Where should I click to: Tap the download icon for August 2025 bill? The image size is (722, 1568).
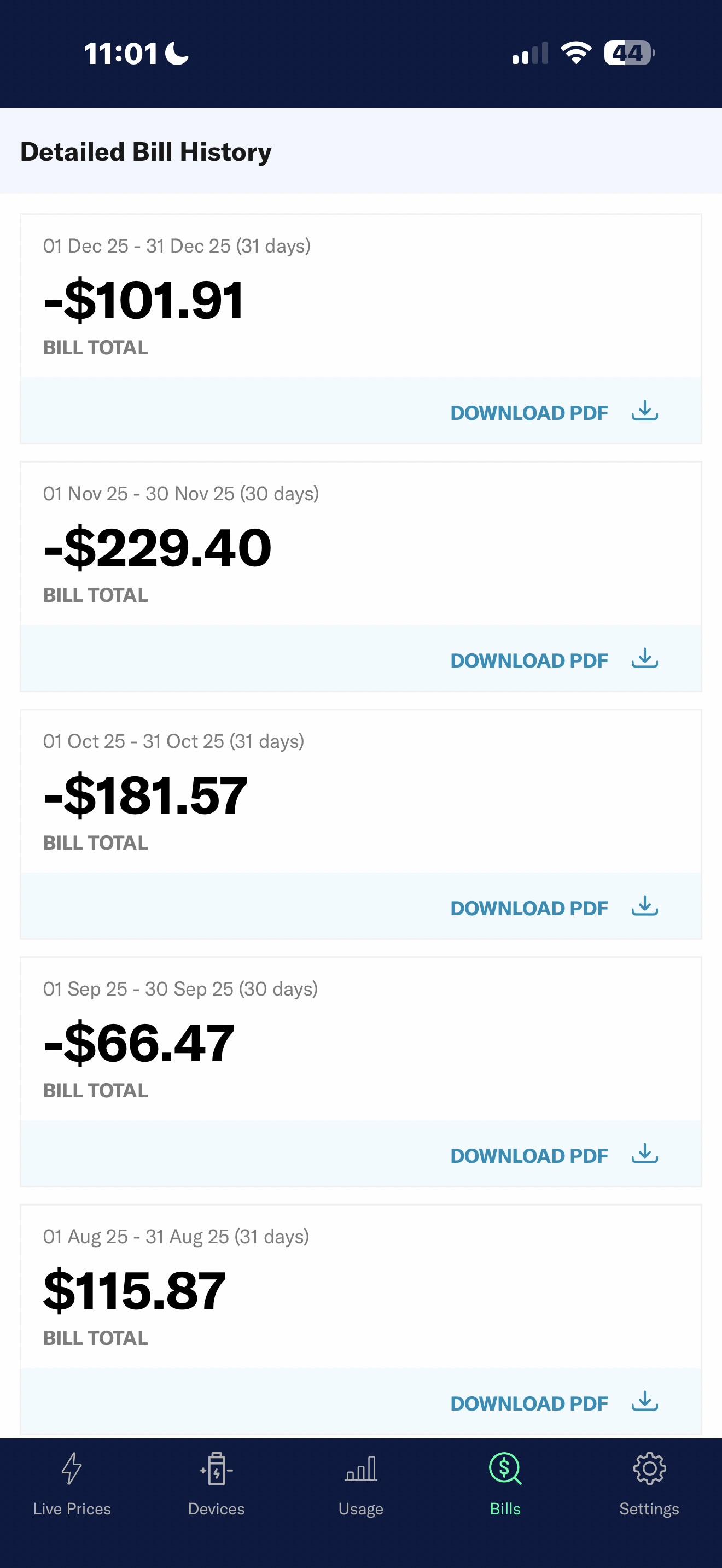coord(645,1402)
